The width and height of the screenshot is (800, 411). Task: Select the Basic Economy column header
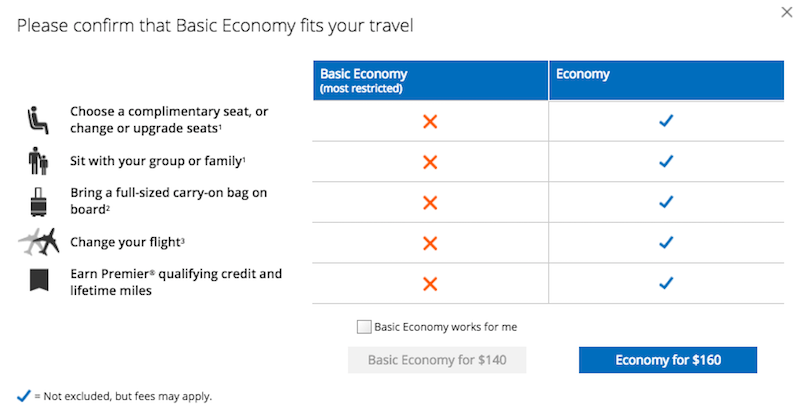click(x=430, y=81)
